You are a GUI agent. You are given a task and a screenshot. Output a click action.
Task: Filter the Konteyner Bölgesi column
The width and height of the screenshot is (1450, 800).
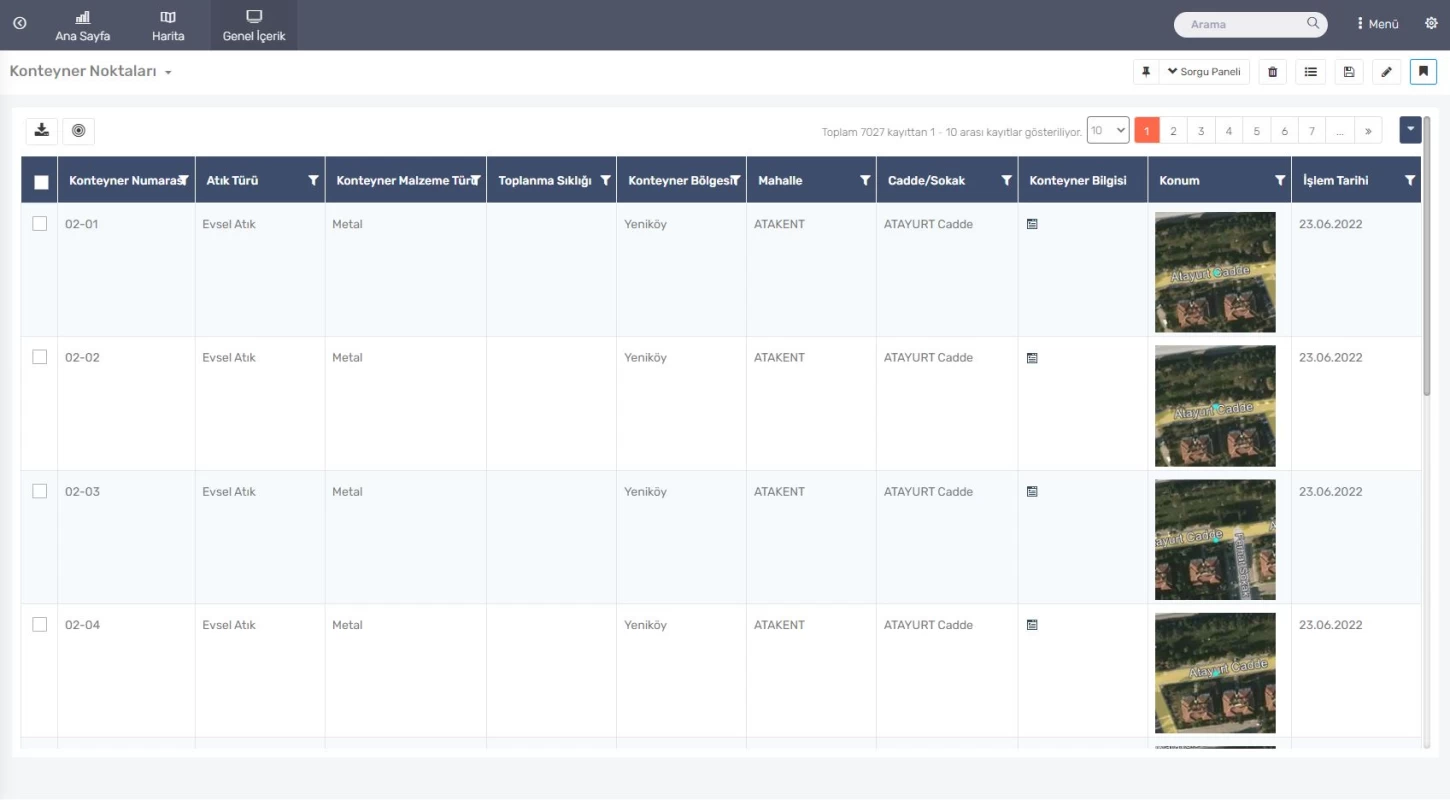735,180
